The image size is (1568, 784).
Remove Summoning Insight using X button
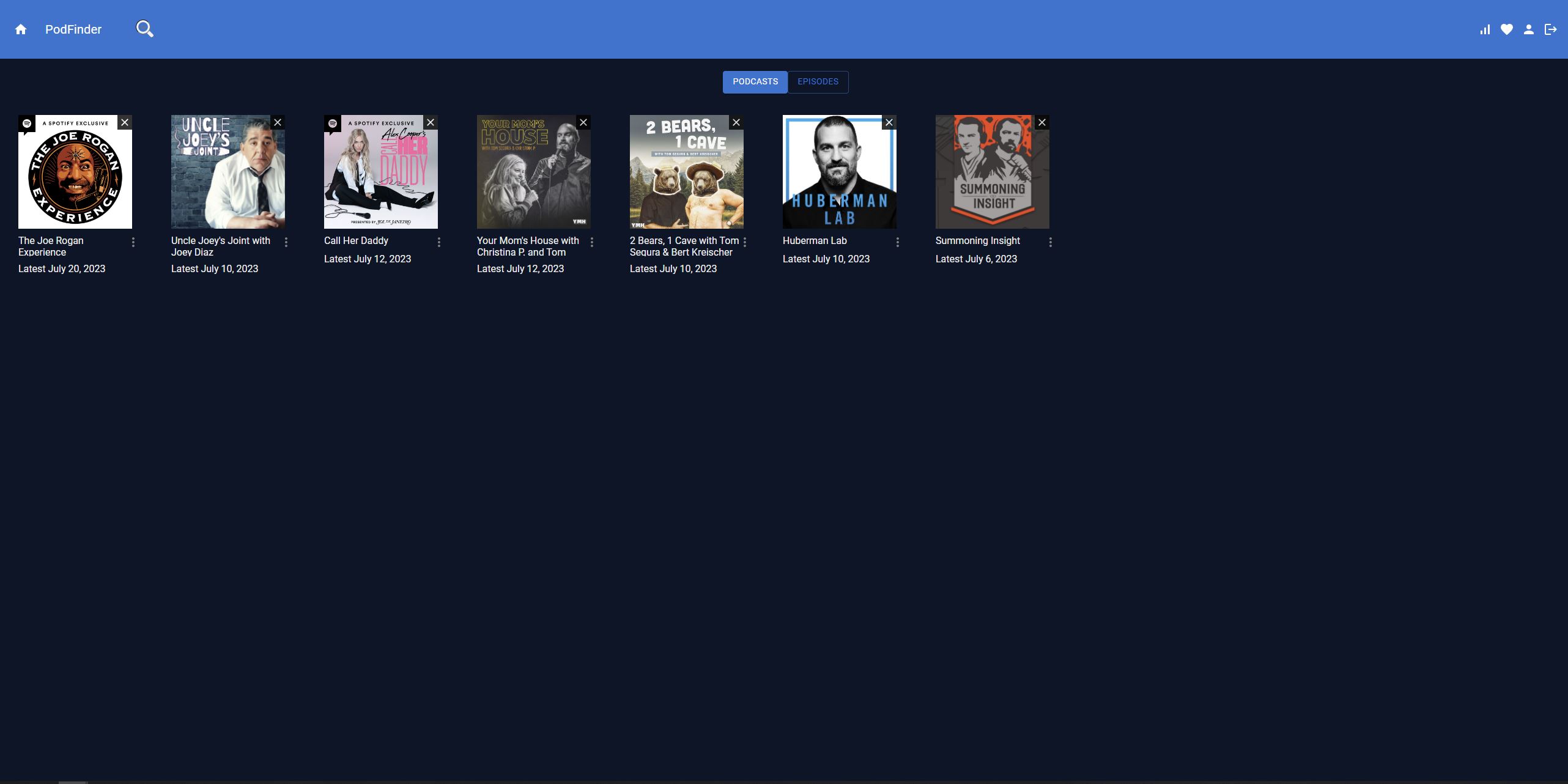pos(1042,122)
